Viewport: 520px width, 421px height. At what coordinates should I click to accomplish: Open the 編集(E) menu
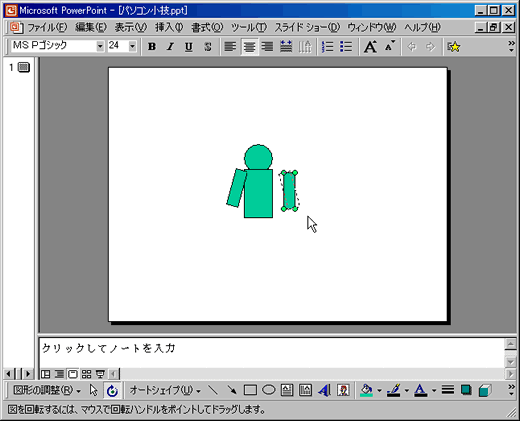tap(91, 27)
